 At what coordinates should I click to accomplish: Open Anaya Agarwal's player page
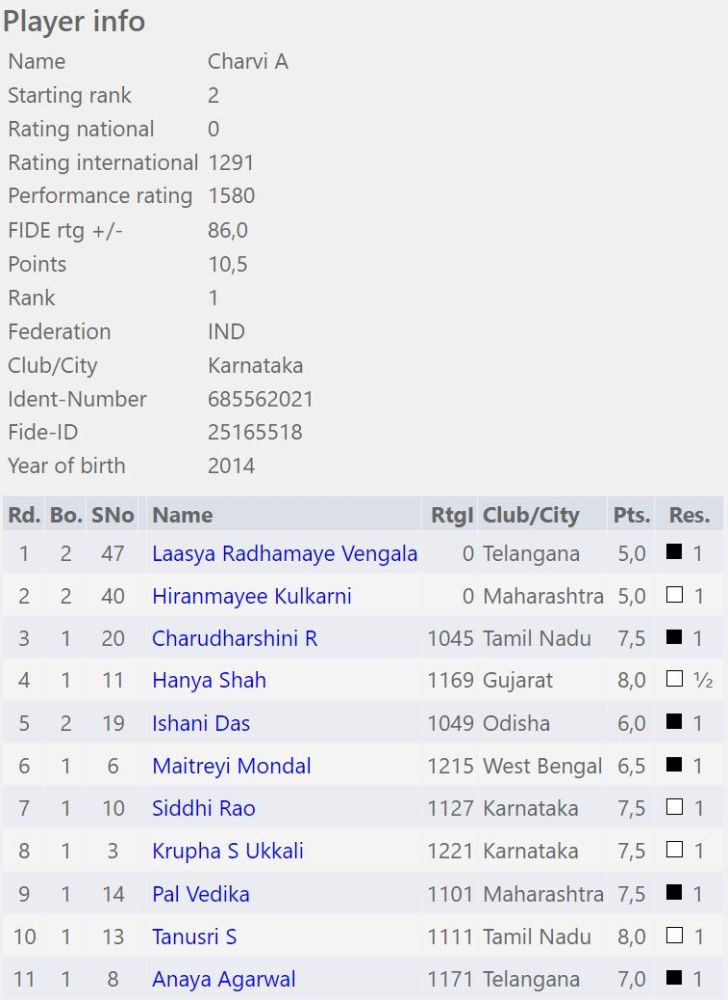point(223,979)
